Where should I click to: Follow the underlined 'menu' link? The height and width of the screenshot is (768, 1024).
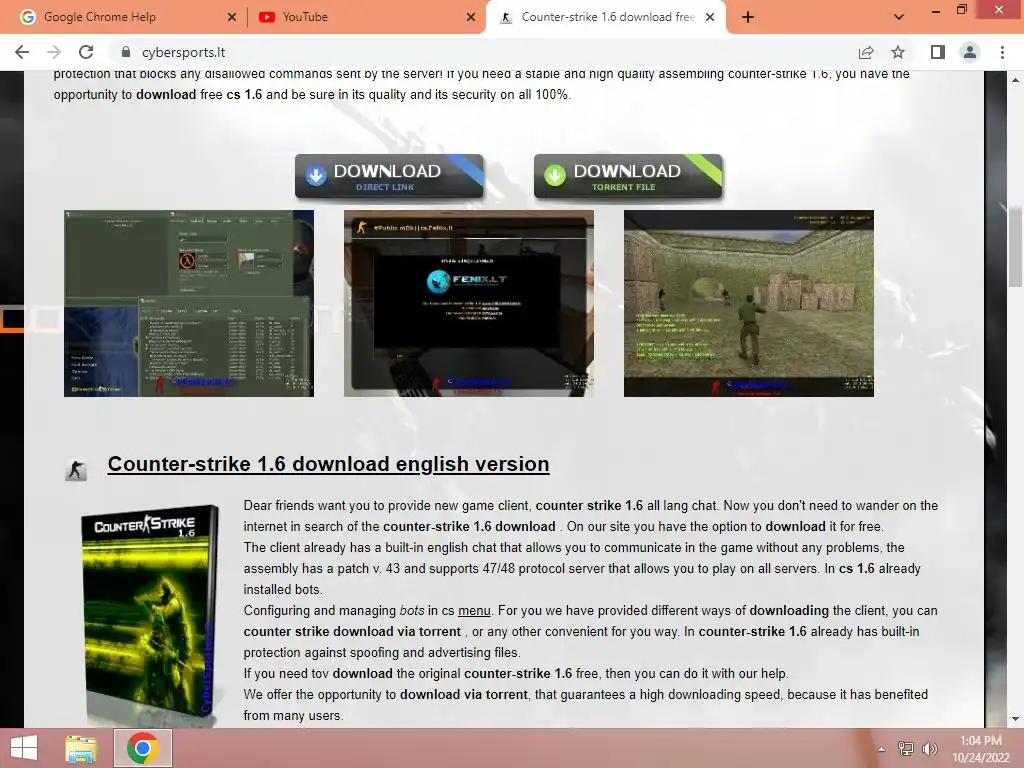474,611
